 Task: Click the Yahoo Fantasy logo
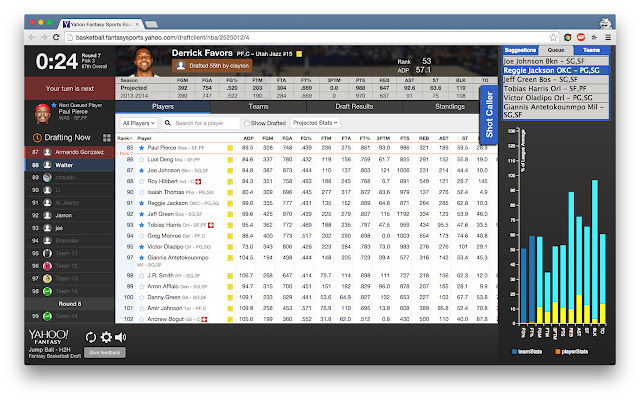pyautogui.click(x=48, y=337)
